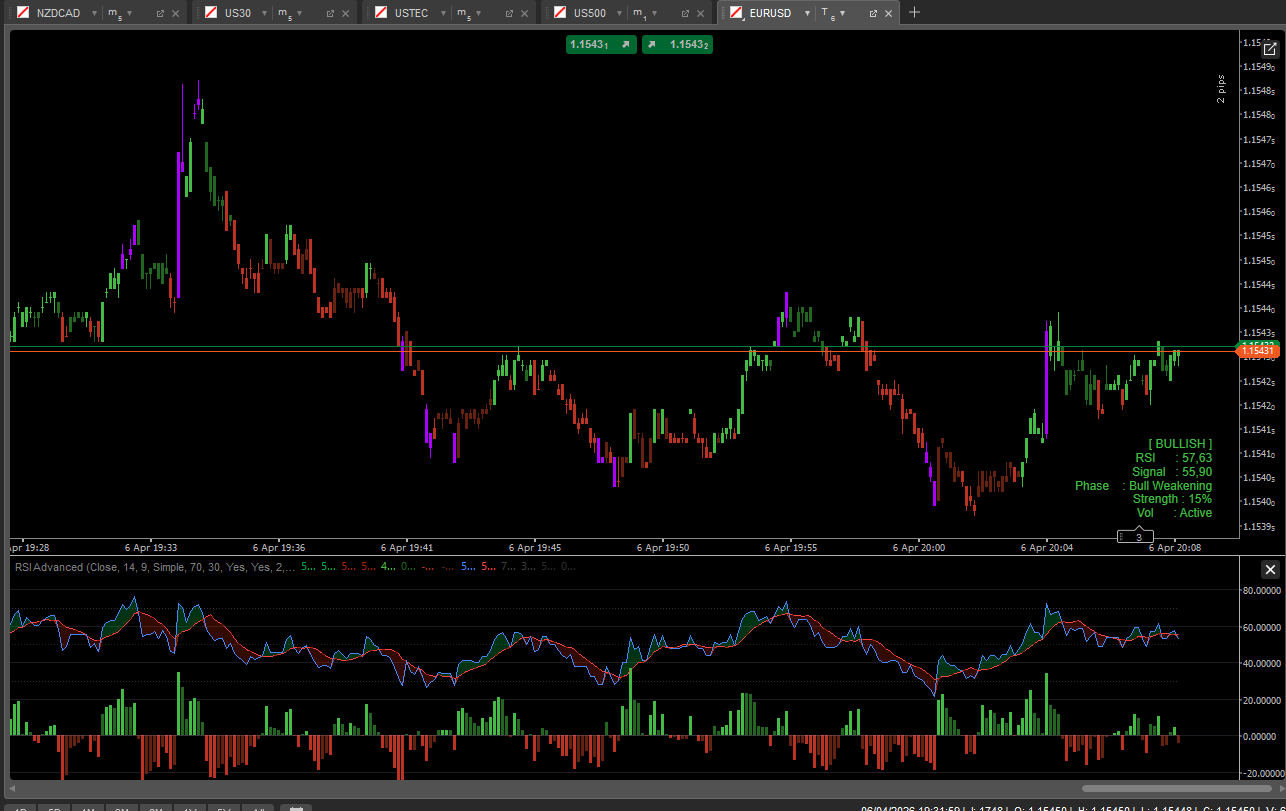Click the chart pop-out icon at top right
Screen dimensions: 1286x811
[1270, 49]
